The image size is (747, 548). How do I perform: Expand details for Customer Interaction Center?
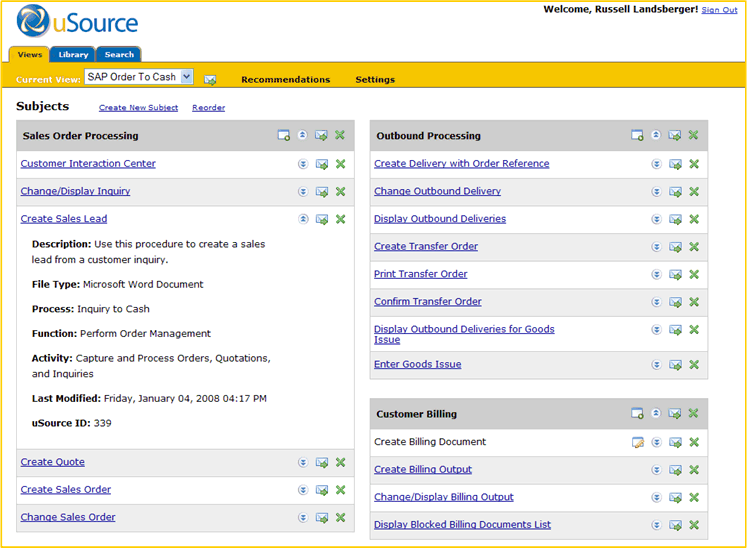click(303, 164)
